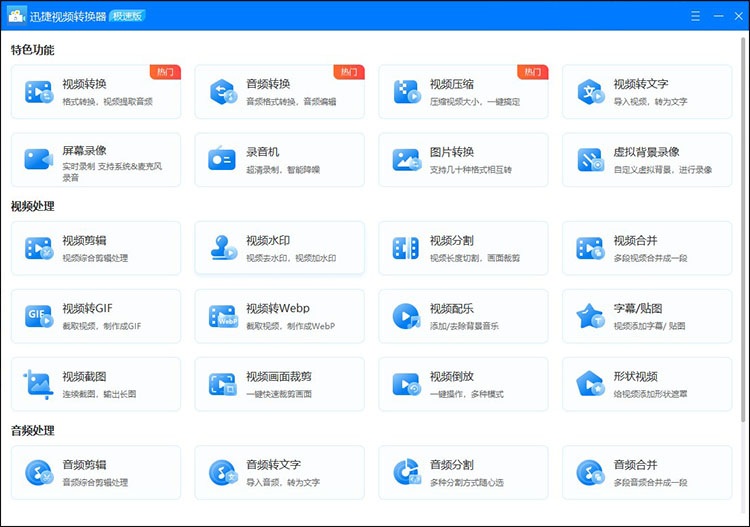The height and width of the screenshot is (527, 750).
Task: Click the 迅捷视频转换器 title text
Action: (67, 16)
